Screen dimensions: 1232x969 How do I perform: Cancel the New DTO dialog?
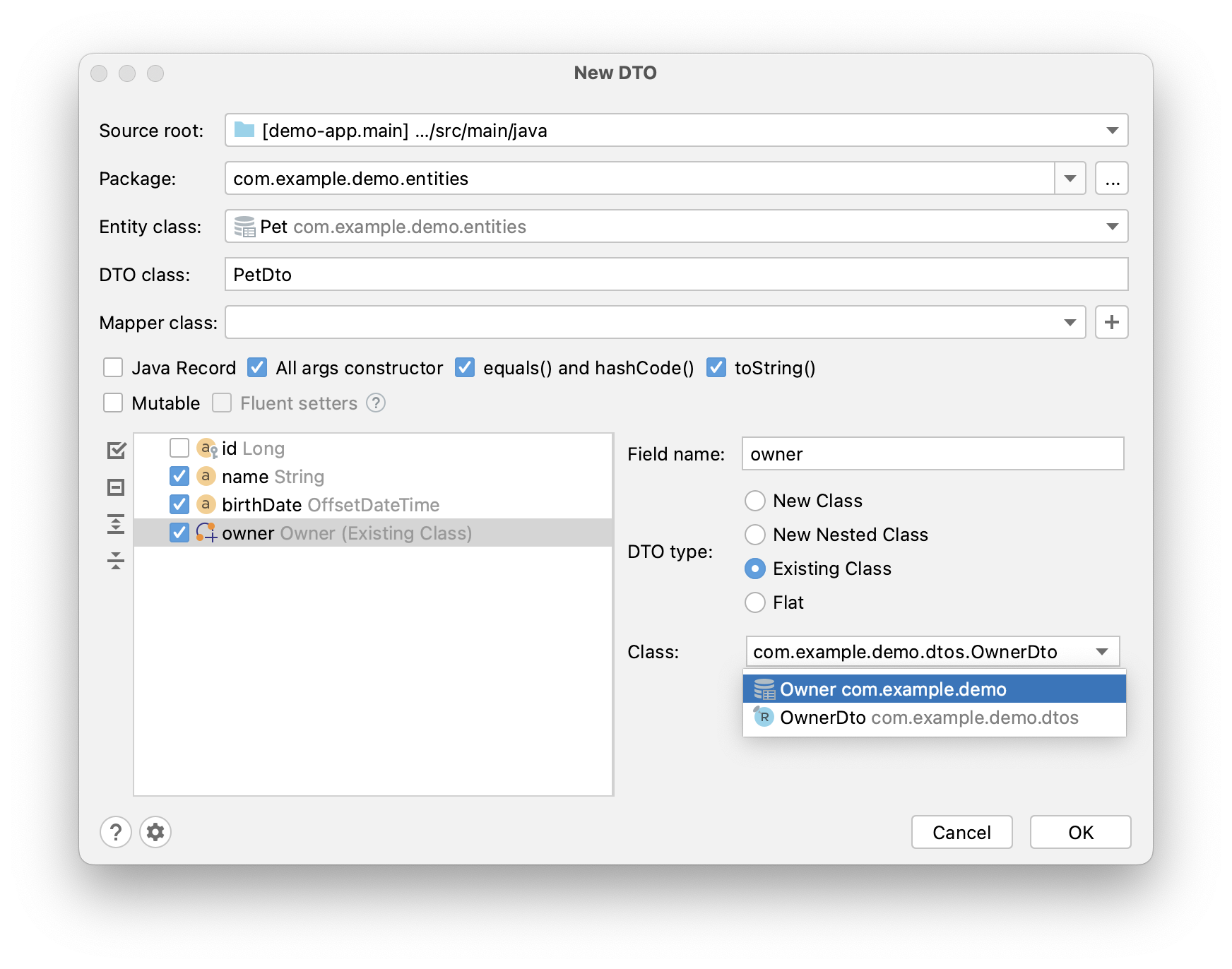click(x=961, y=832)
